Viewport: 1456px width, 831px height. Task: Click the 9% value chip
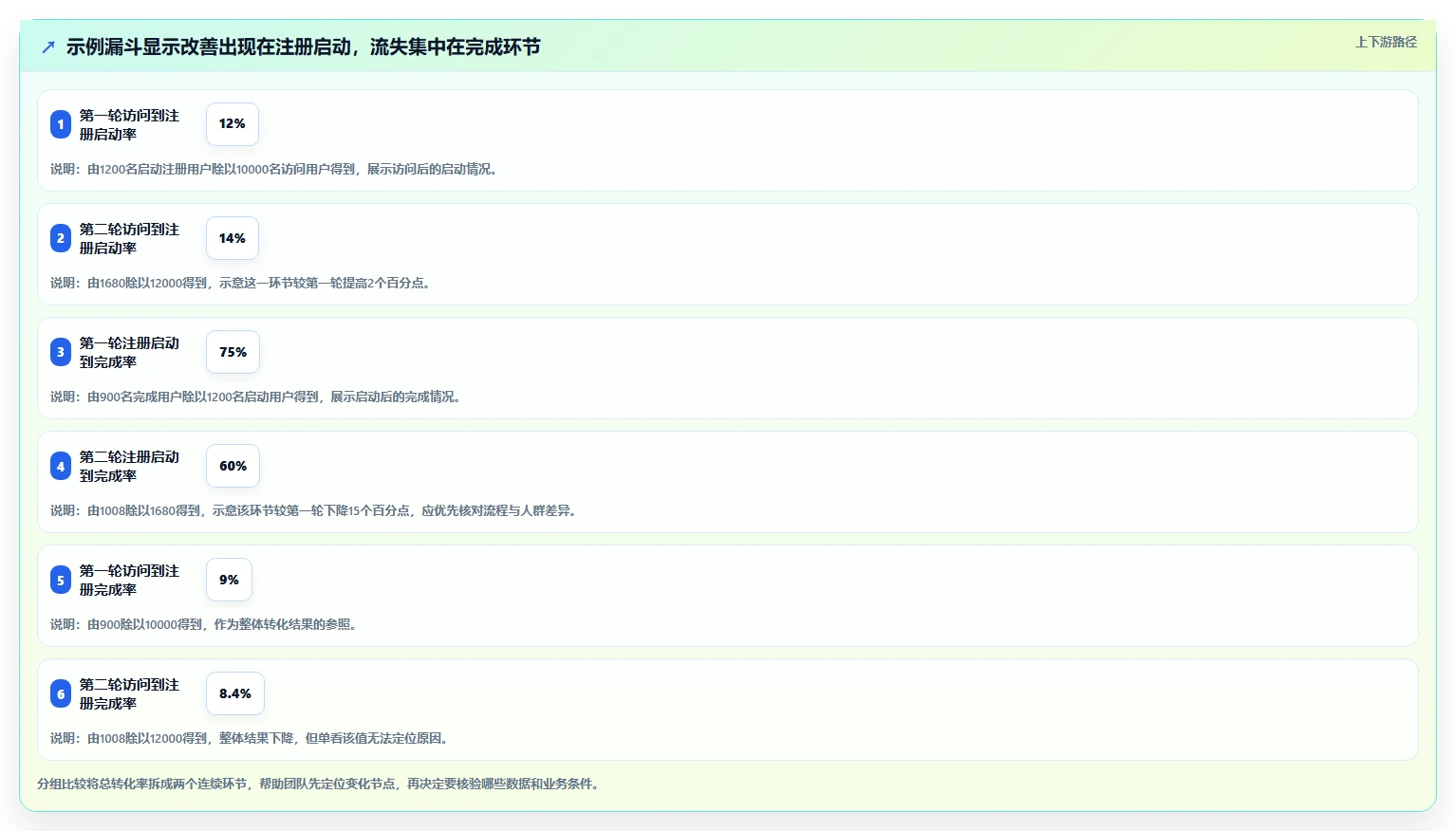click(229, 580)
